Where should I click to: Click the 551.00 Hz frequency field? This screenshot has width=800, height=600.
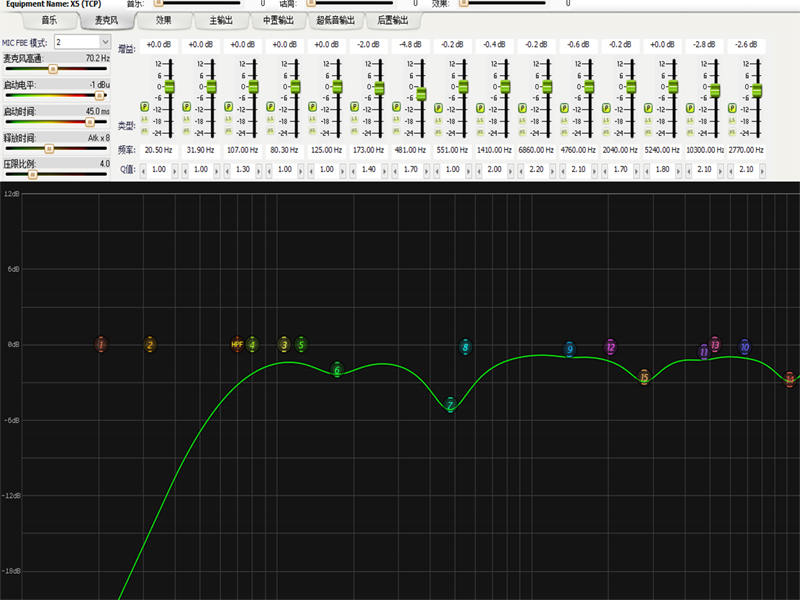[x=452, y=151]
